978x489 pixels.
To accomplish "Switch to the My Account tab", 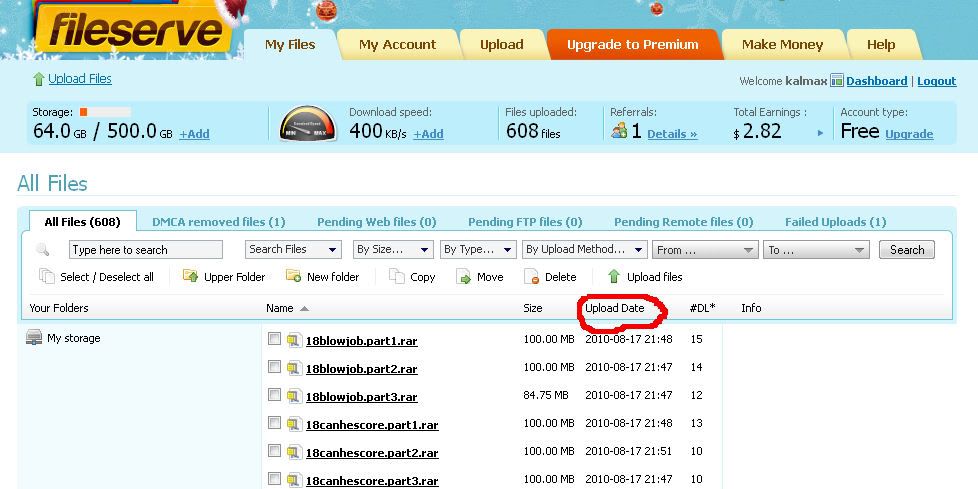I will pos(397,44).
